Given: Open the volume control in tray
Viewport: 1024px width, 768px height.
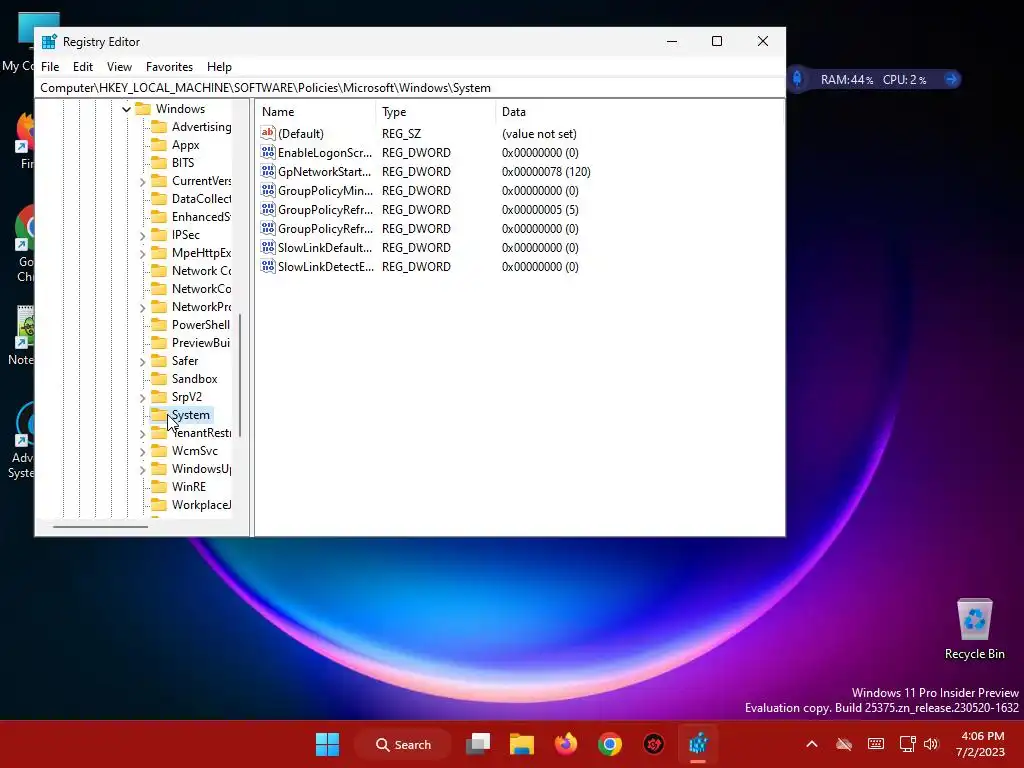Looking at the screenshot, I should [x=931, y=744].
